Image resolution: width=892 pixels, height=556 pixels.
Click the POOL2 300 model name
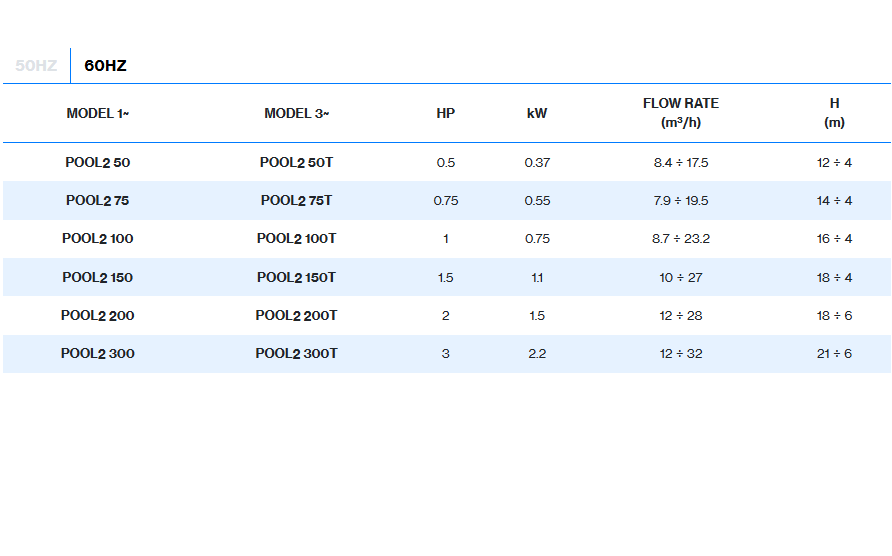coord(97,354)
